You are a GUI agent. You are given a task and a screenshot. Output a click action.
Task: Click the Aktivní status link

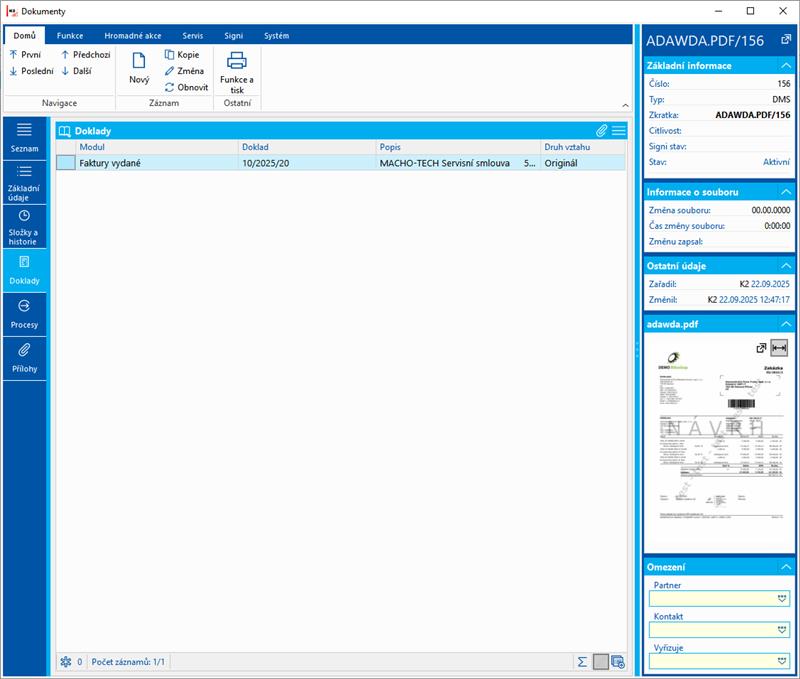click(776, 162)
